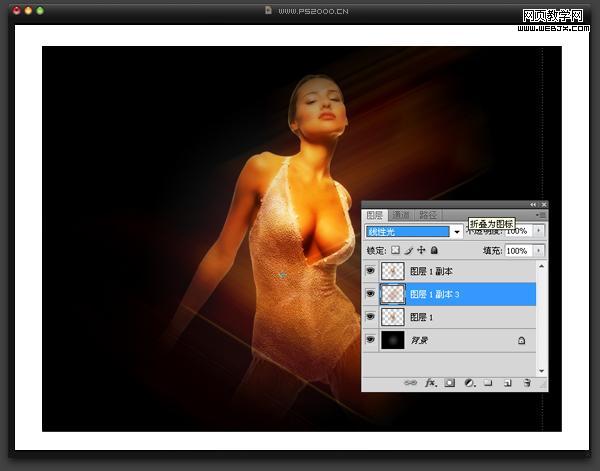Hide the 背景 layer eye icon

coord(370,340)
